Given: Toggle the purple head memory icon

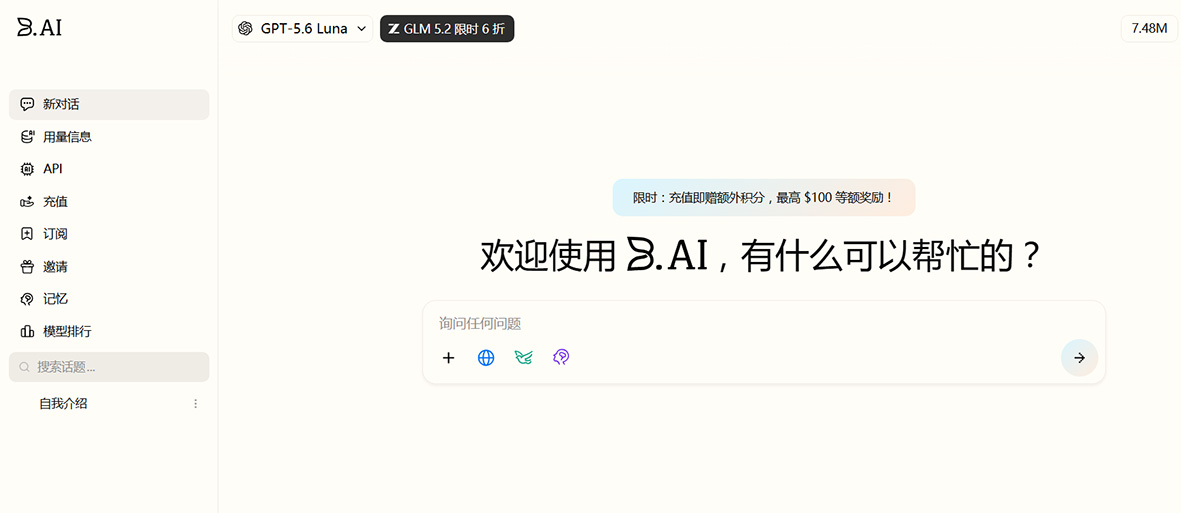Looking at the screenshot, I should click(x=560, y=358).
